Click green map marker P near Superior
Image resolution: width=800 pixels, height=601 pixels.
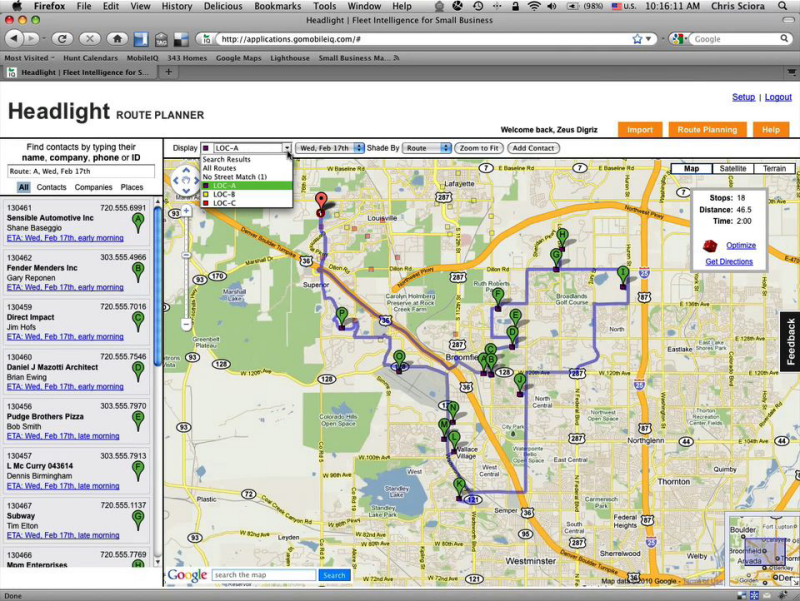[x=342, y=314]
